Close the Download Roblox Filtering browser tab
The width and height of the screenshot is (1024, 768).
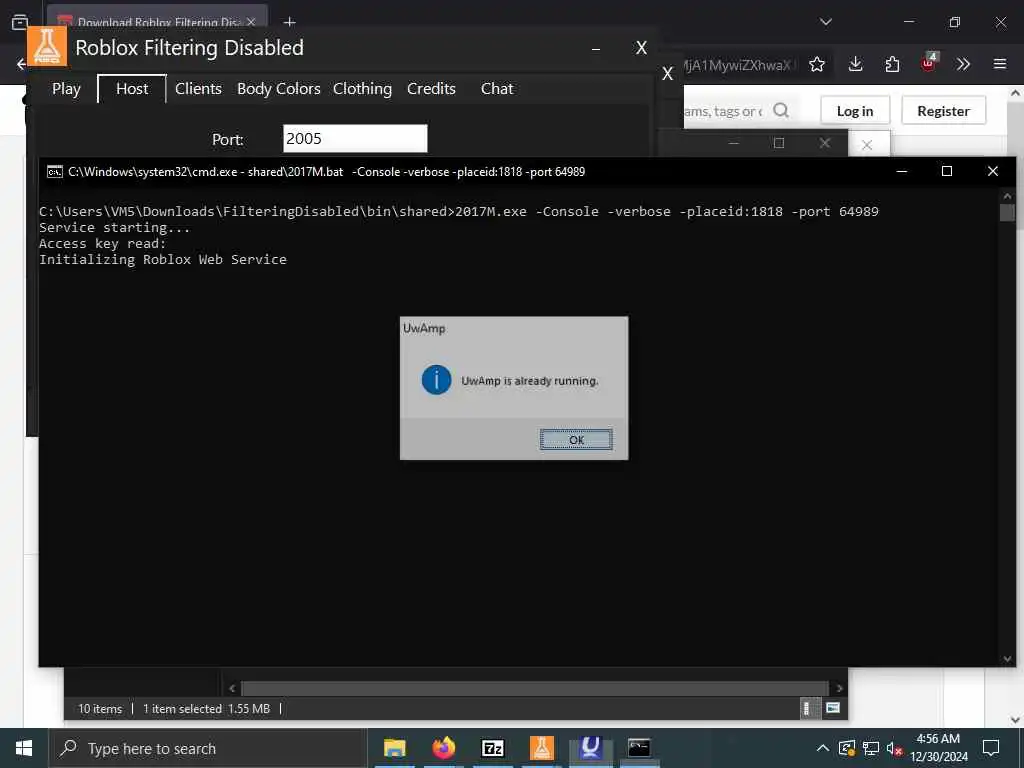[251, 22]
